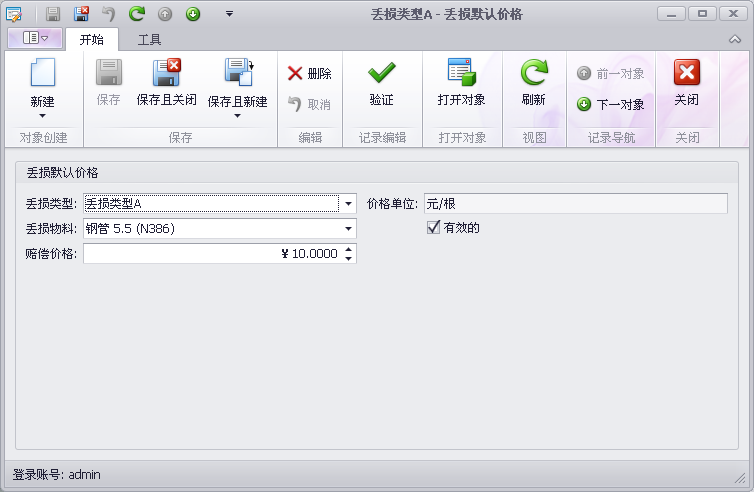Click the 丢损默认价格 group header
Viewport: 754px width, 492px height.
[62, 173]
